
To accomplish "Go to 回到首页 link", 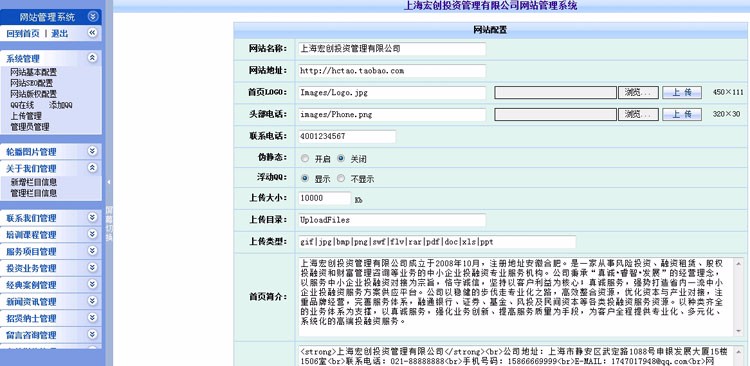I will coord(22,33).
